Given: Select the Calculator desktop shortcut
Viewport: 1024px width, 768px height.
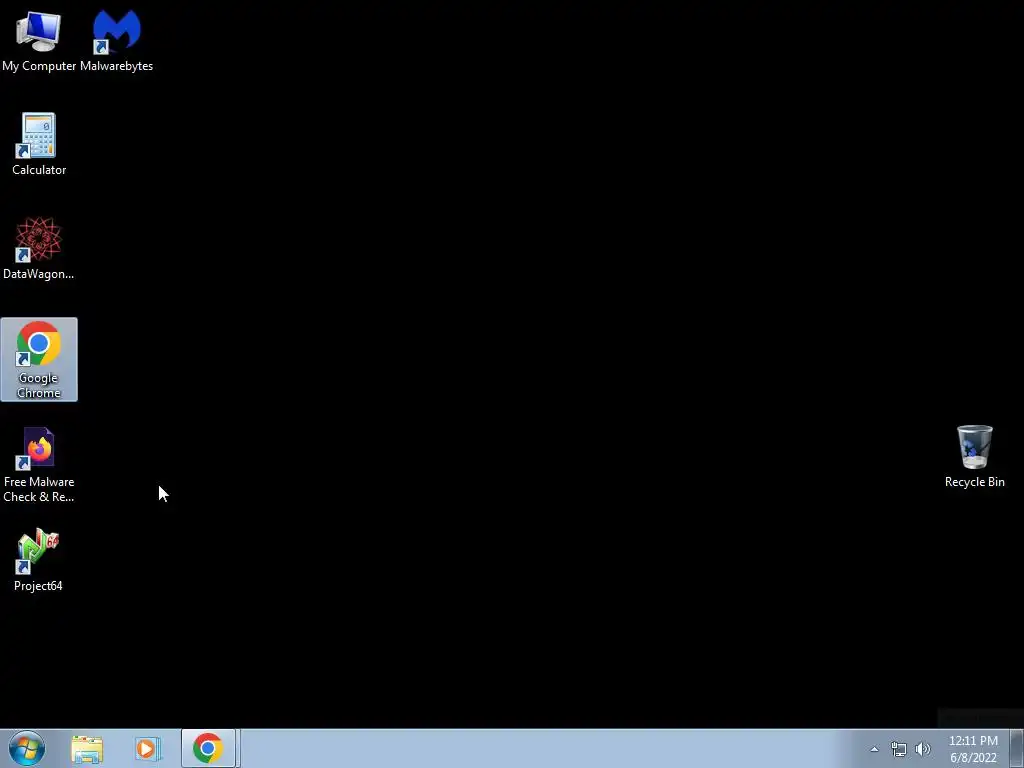Looking at the screenshot, I should click(x=39, y=144).
